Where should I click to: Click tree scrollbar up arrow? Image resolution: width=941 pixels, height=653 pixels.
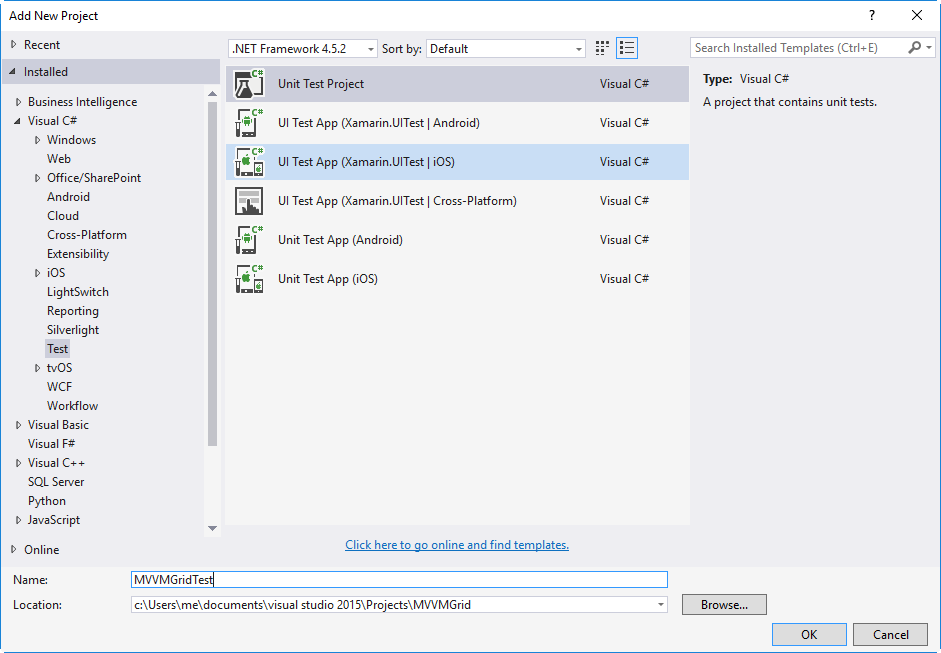click(212, 94)
